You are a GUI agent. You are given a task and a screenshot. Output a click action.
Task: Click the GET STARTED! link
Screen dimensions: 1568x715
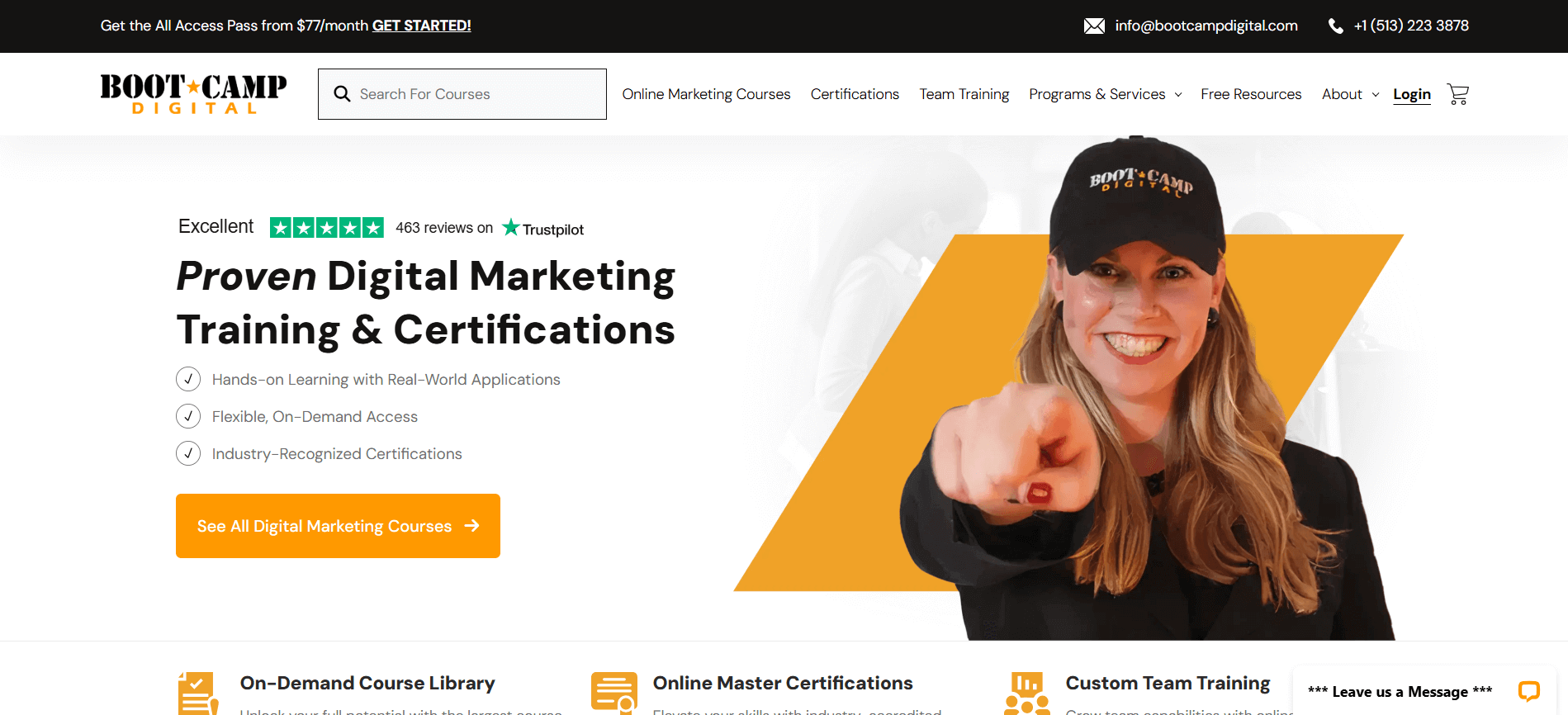pyautogui.click(x=422, y=26)
